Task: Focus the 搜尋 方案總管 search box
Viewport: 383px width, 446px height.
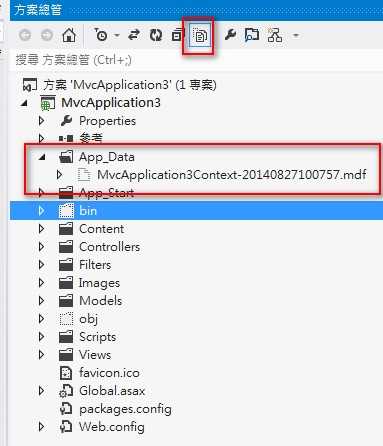Action: (197, 60)
